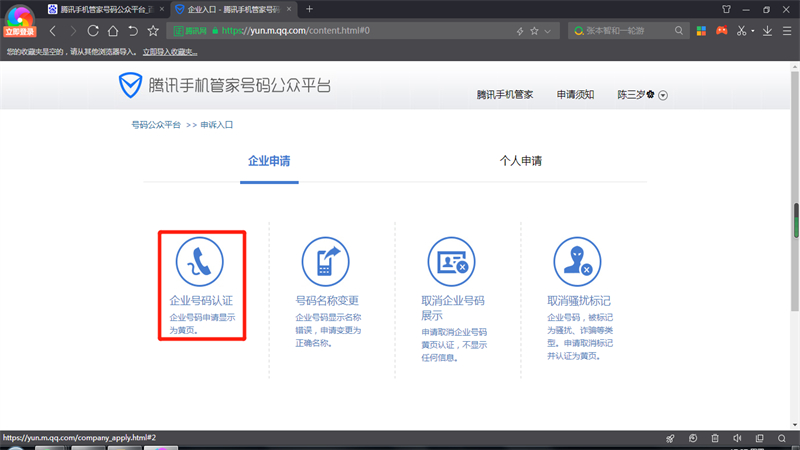Open the game controller extension icon
This screenshot has width=800, height=450.
(x=721, y=31)
